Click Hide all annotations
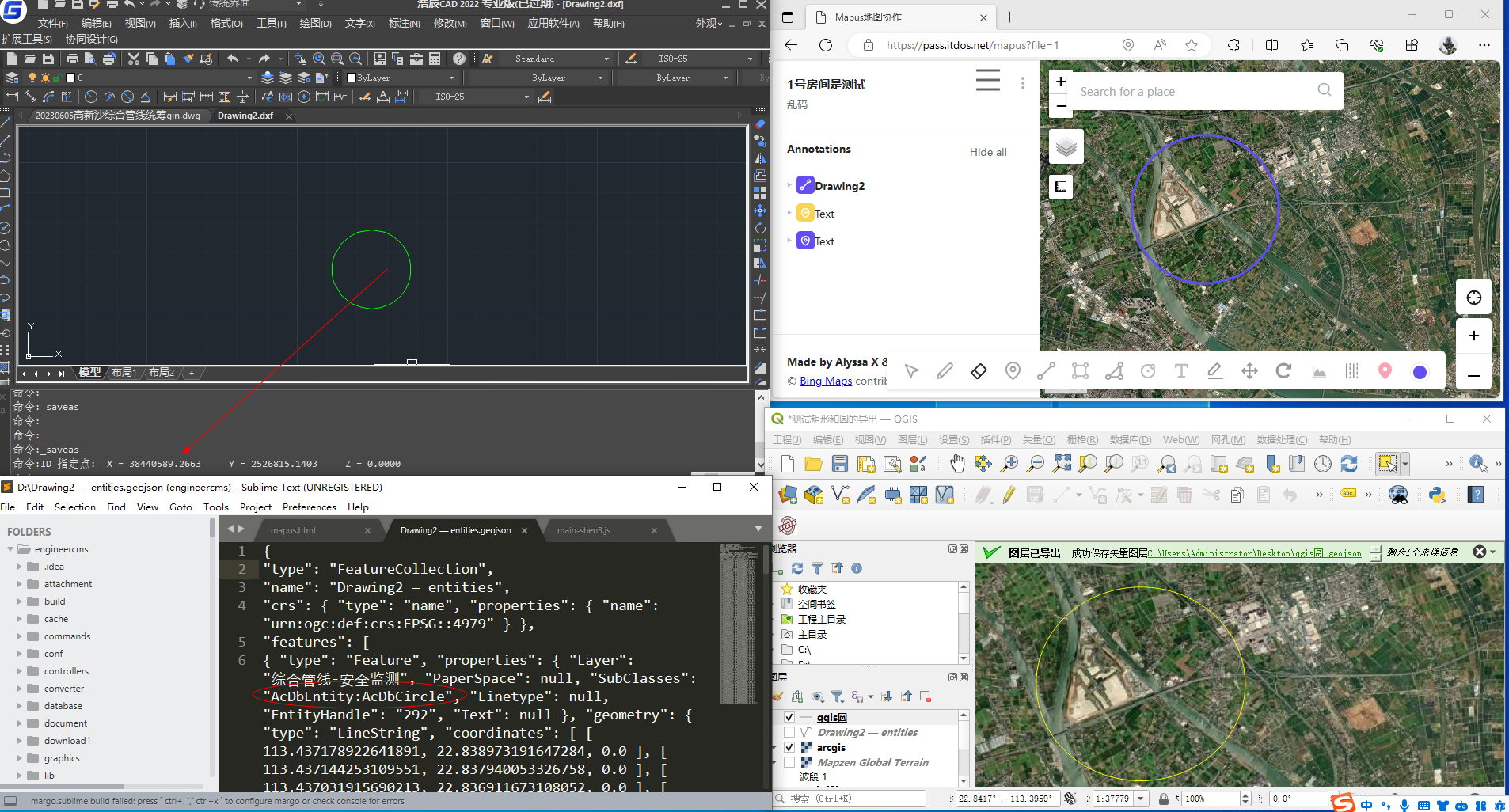Viewport: 1509px width, 812px height. point(988,152)
